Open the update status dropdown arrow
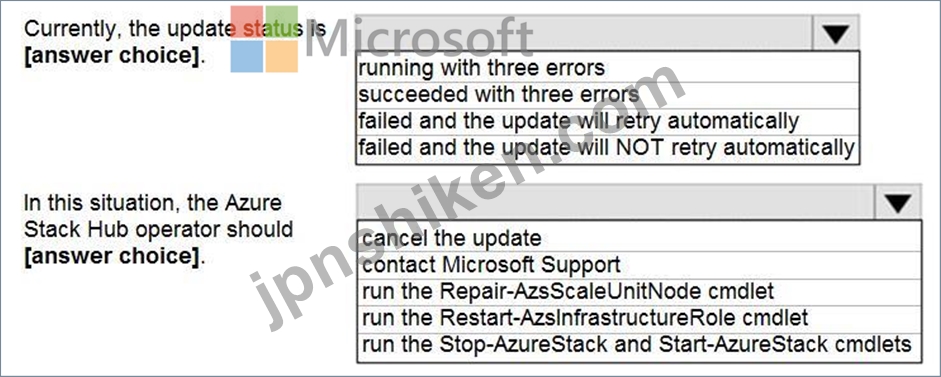This screenshot has width=941, height=377. (835, 32)
